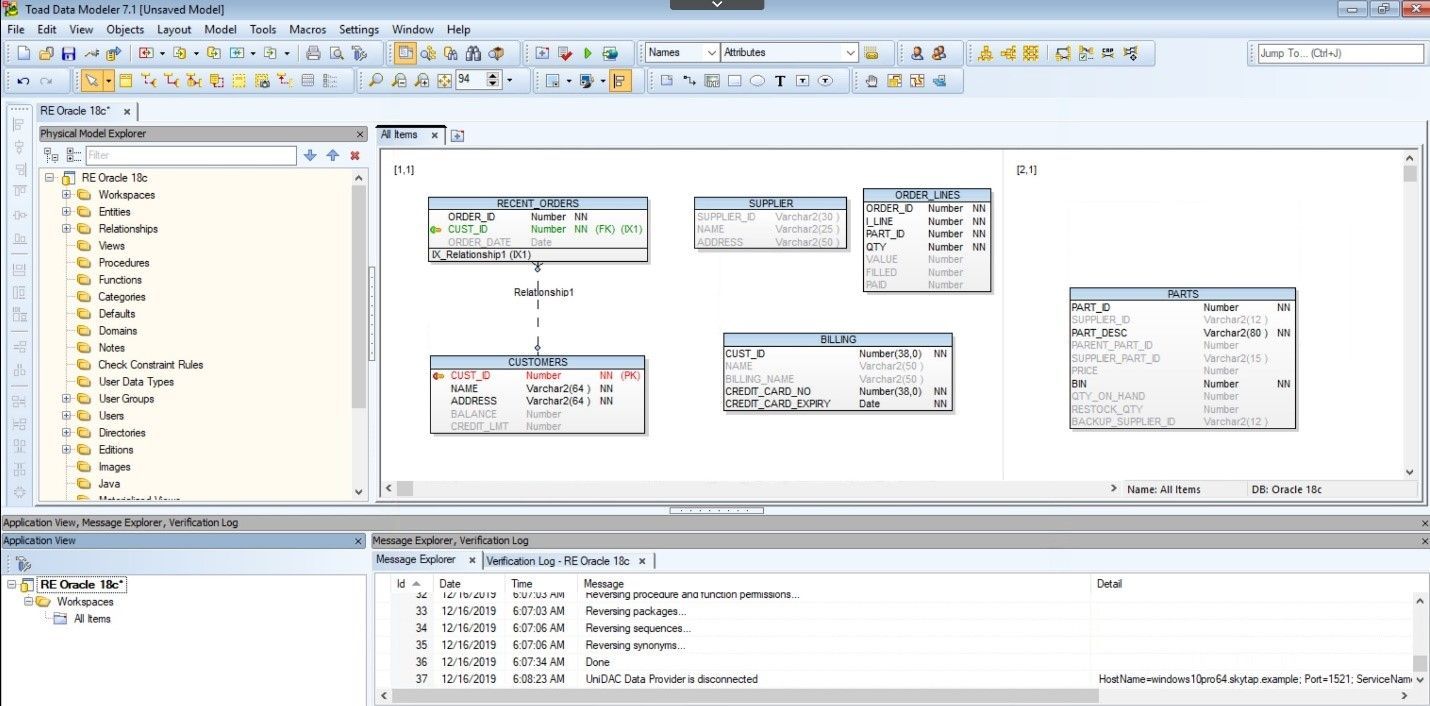Click the Print icon in the toolbar

(x=313, y=53)
